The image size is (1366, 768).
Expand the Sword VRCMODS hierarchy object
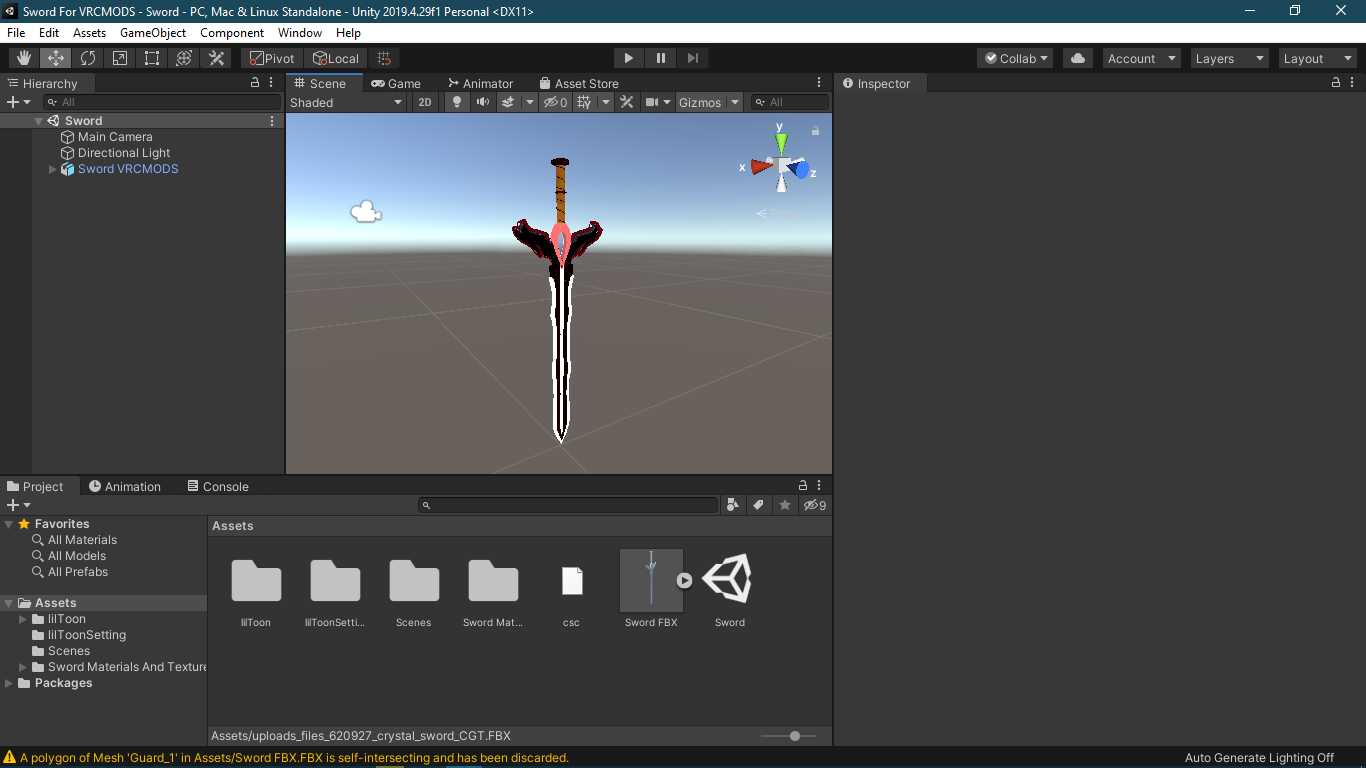tap(53, 169)
